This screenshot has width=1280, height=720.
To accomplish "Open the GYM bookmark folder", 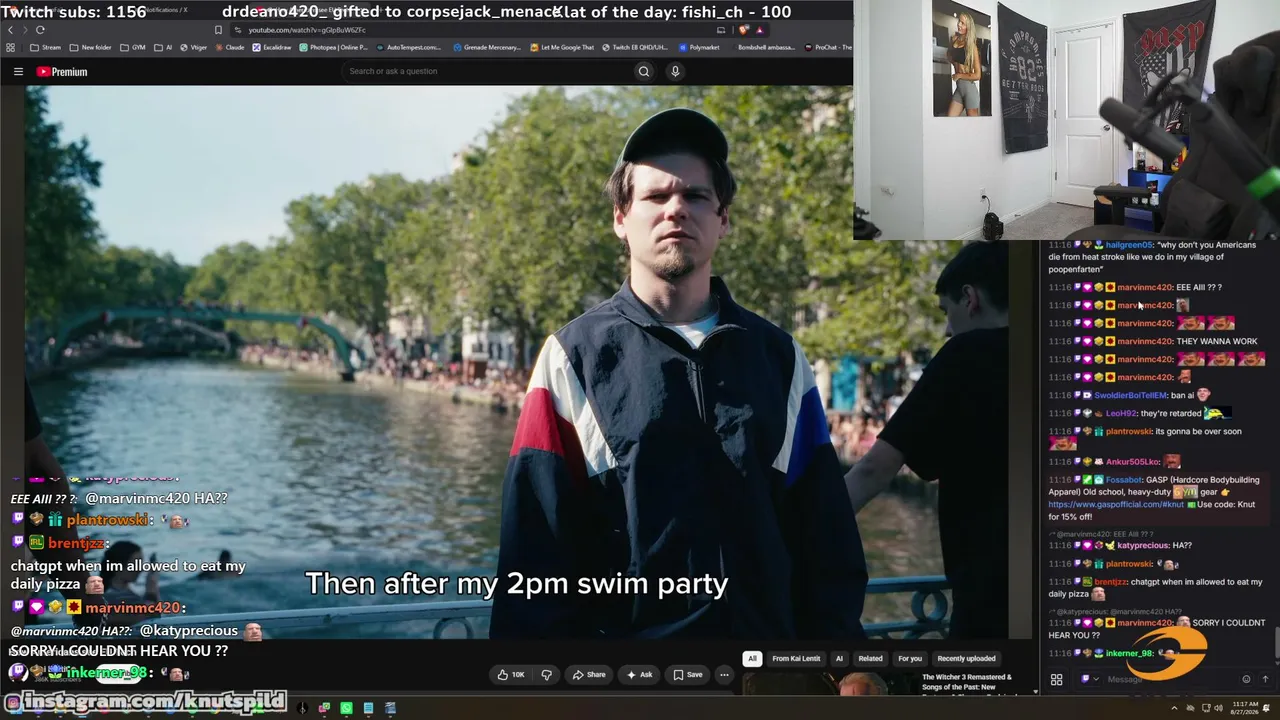I will [x=133, y=47].
